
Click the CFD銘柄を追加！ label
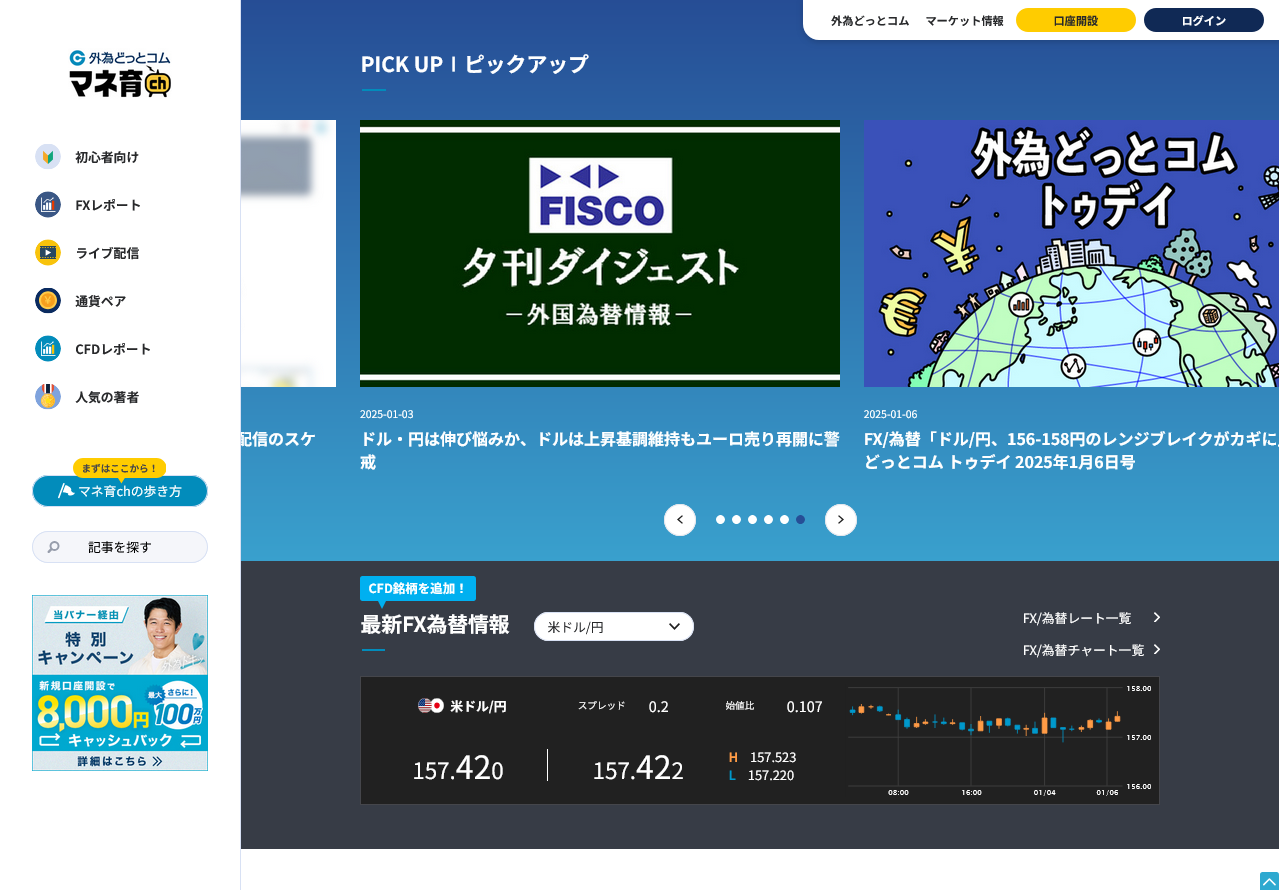[x=418, y=588]
